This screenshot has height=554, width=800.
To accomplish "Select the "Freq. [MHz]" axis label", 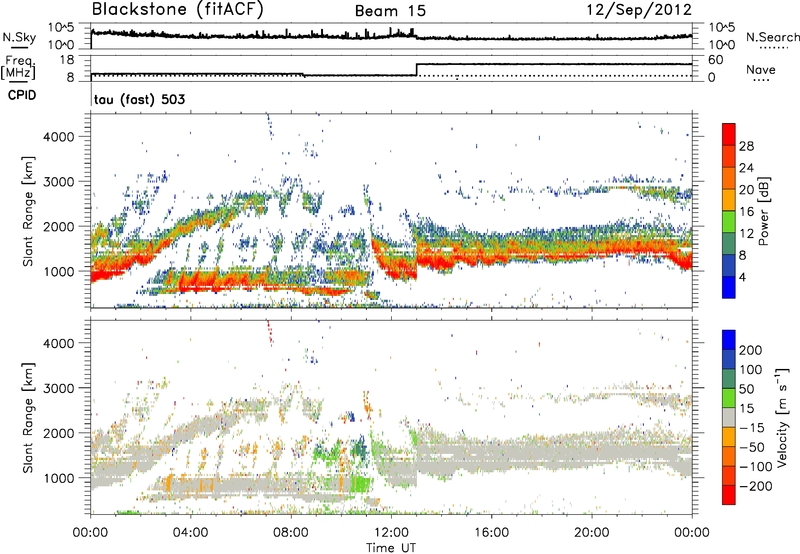I will (18, 67).
